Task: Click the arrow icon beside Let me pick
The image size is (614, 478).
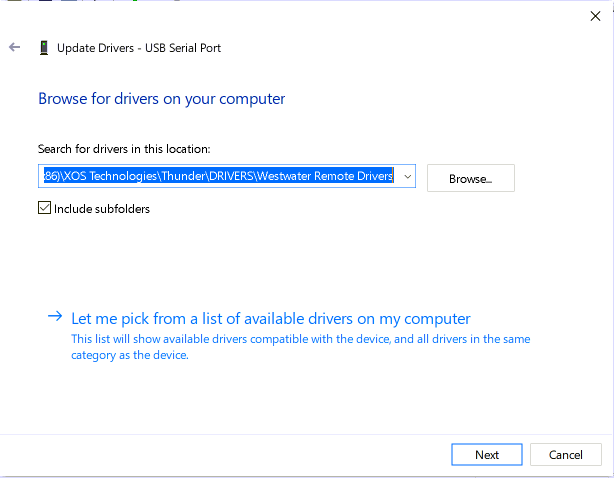Action: coord(55,318)
